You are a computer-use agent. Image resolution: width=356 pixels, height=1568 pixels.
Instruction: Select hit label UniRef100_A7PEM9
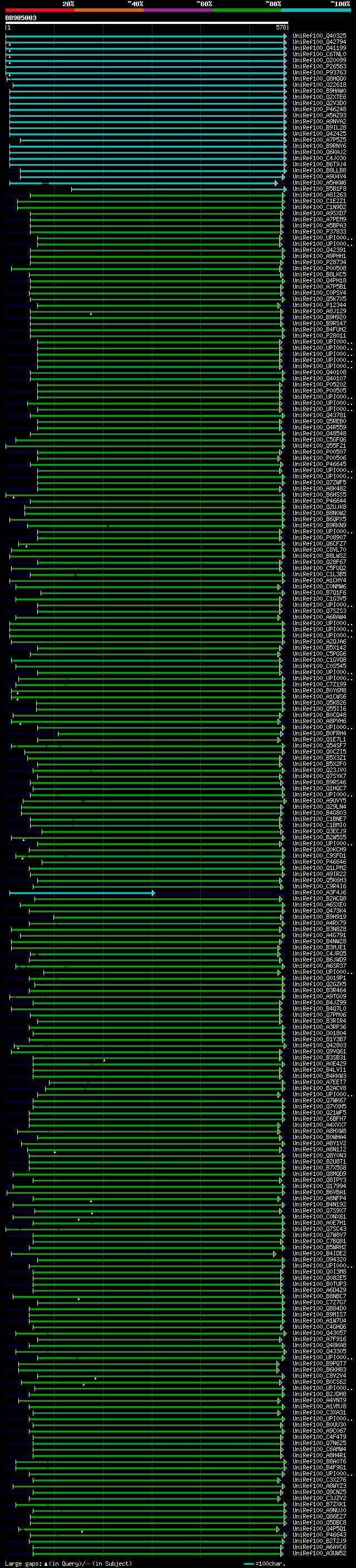click(x=319, y=219)
